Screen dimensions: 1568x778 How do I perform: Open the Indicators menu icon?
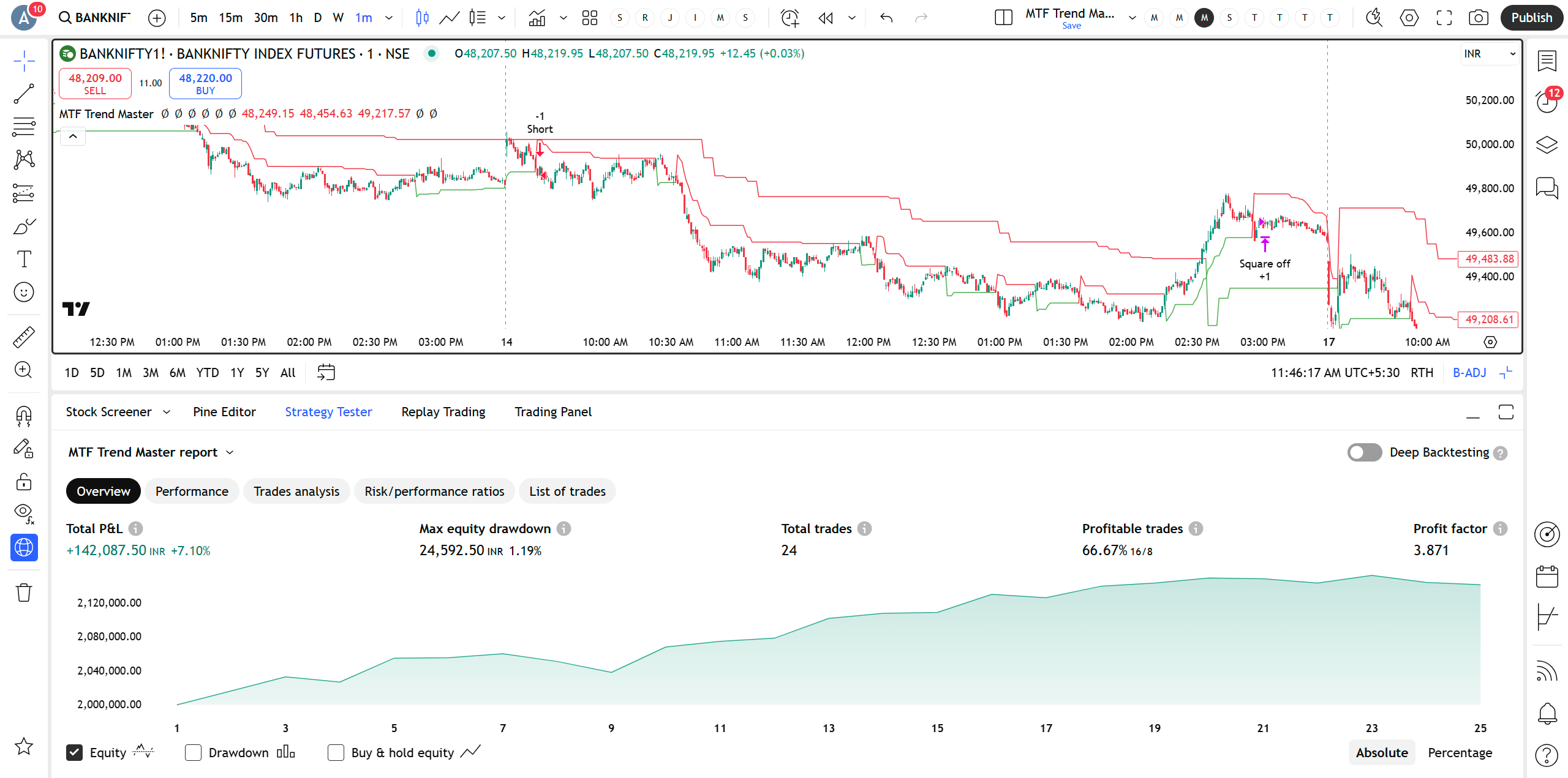537,18
